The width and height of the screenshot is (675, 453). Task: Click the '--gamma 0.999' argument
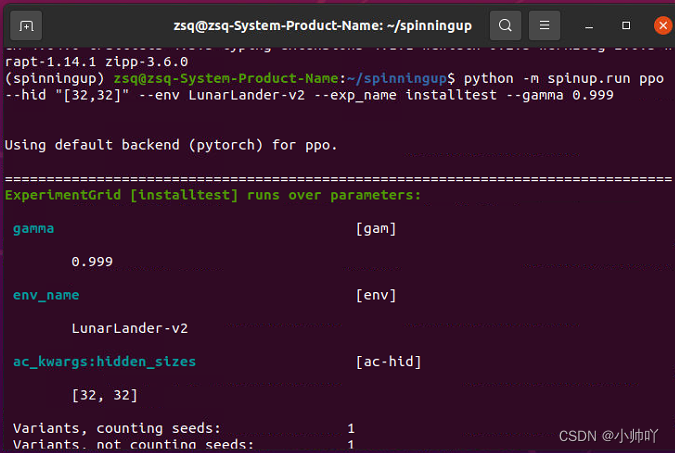[x=560, y=95]
